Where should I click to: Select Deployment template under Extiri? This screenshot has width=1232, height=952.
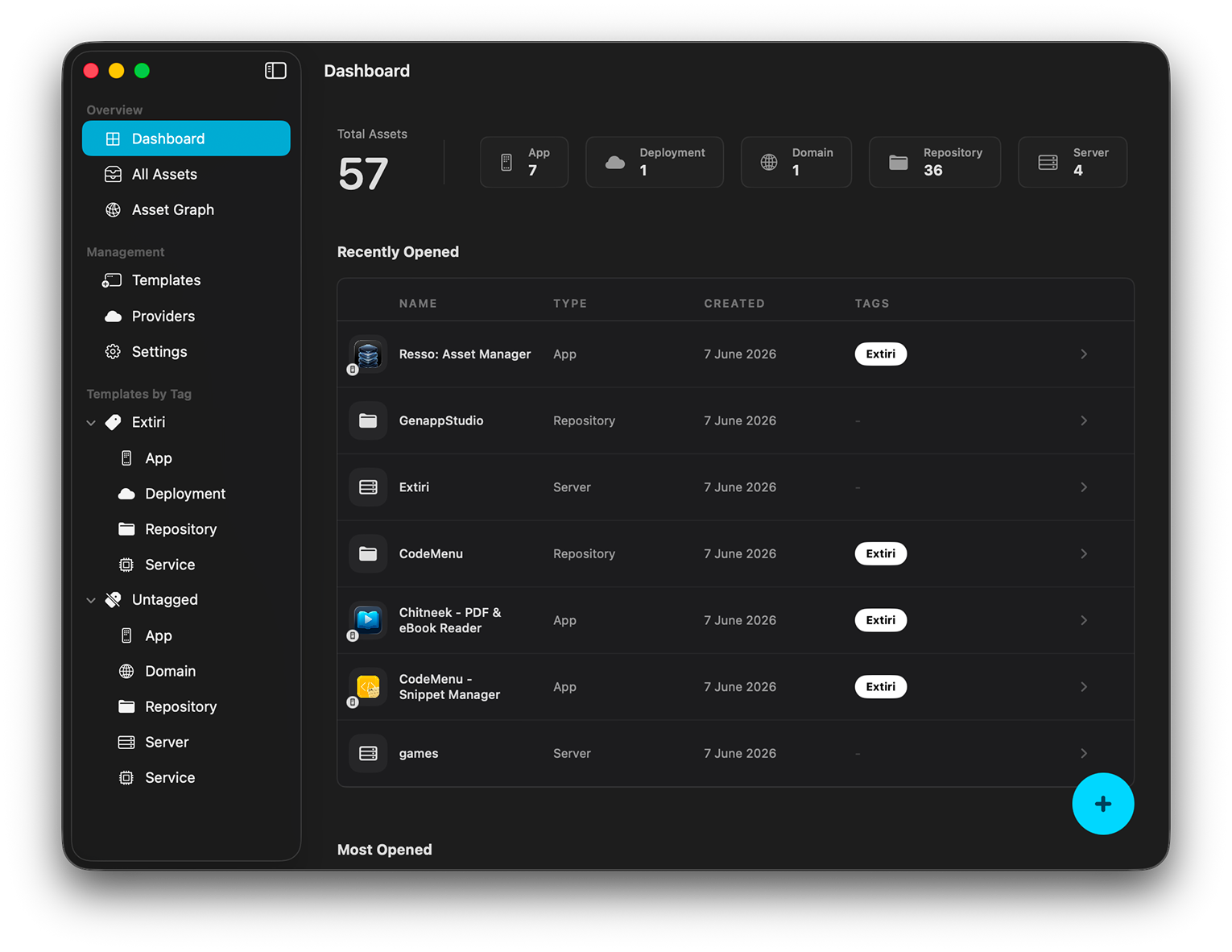(186, 494)
